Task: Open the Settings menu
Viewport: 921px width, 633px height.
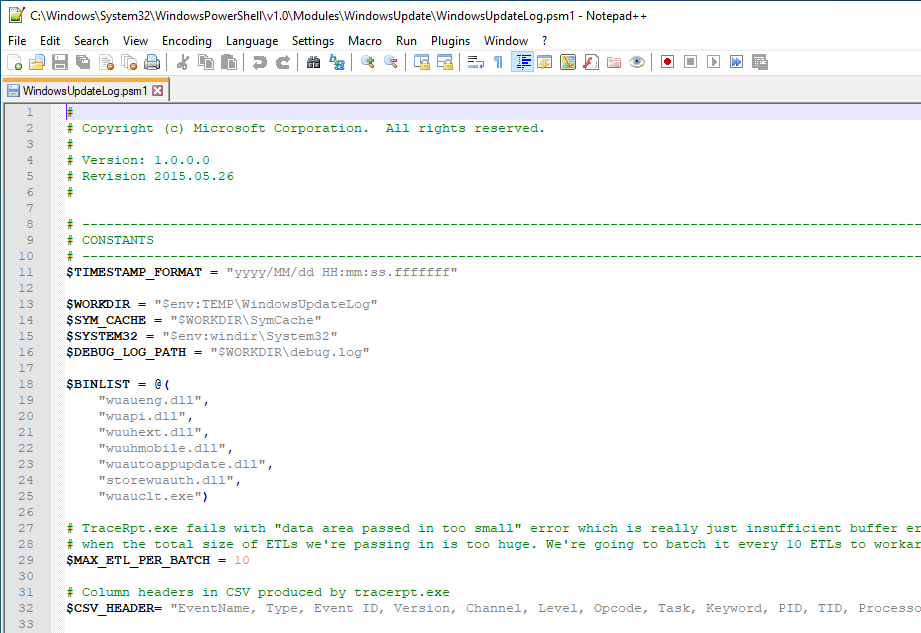Action: [x=312, y=41]
